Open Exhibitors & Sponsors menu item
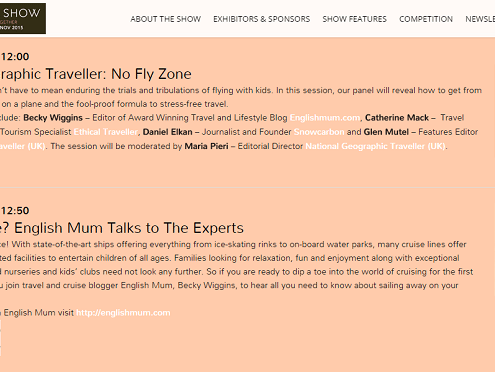 pos(262,19)
